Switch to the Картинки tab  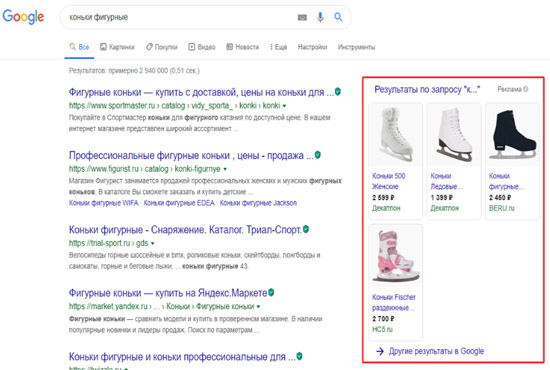[x=117, y=47]
